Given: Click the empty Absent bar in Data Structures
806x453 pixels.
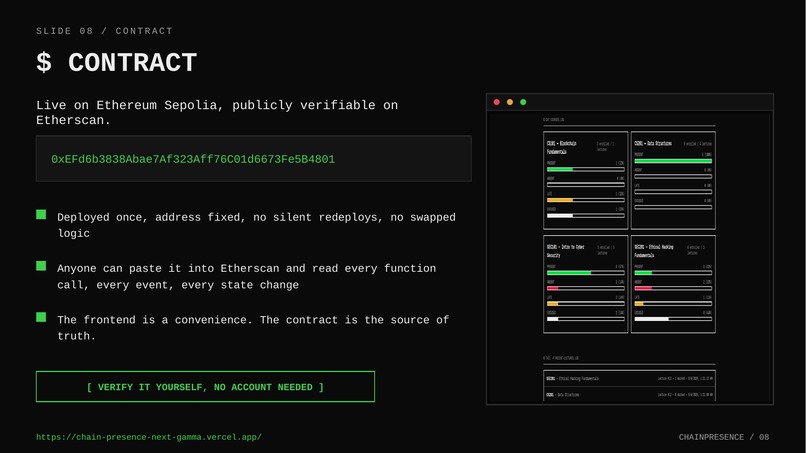Looking at the screenshot, I should point(673,176).
